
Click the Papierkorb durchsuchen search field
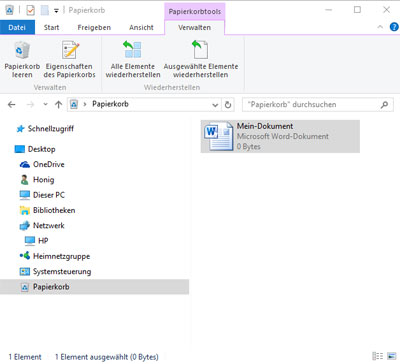click(x=317, y=105)
